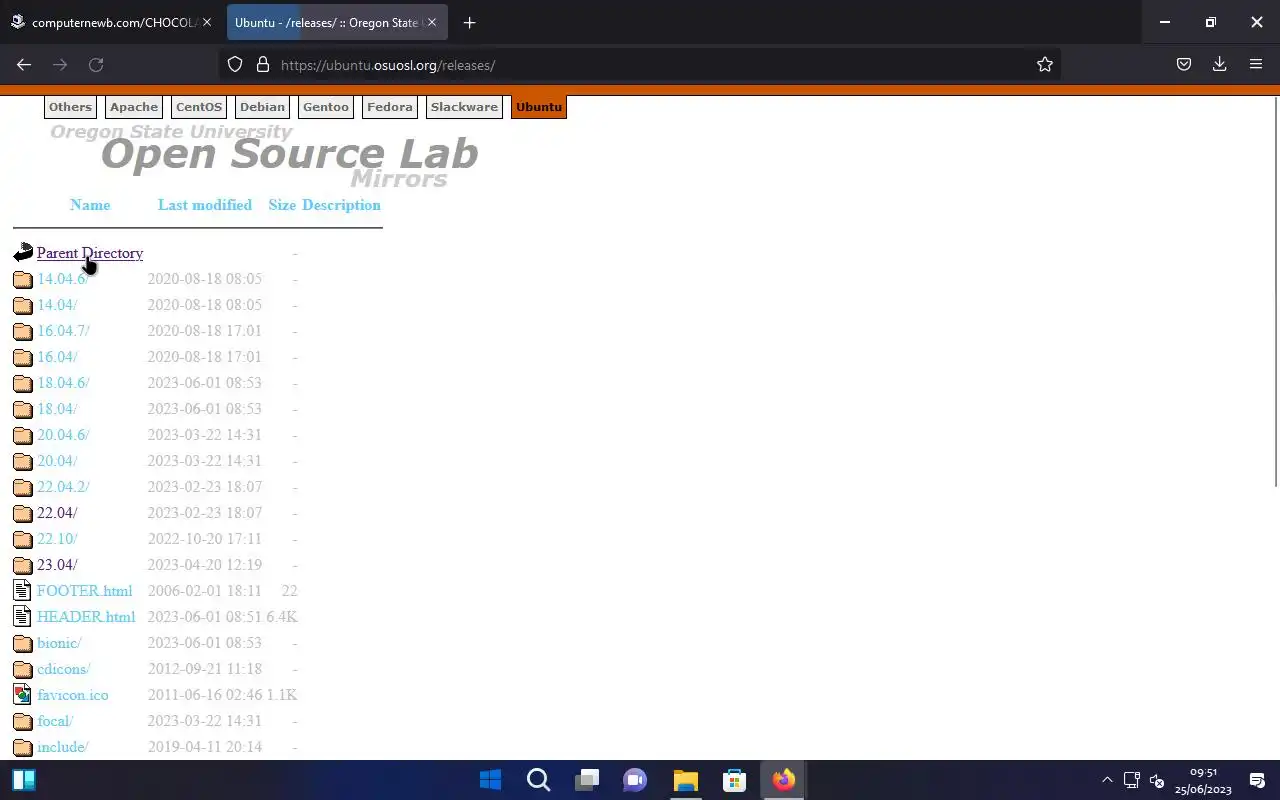Open the 16.04/ folder link
Screen dimensions: 1280x800
pos(57,357)
